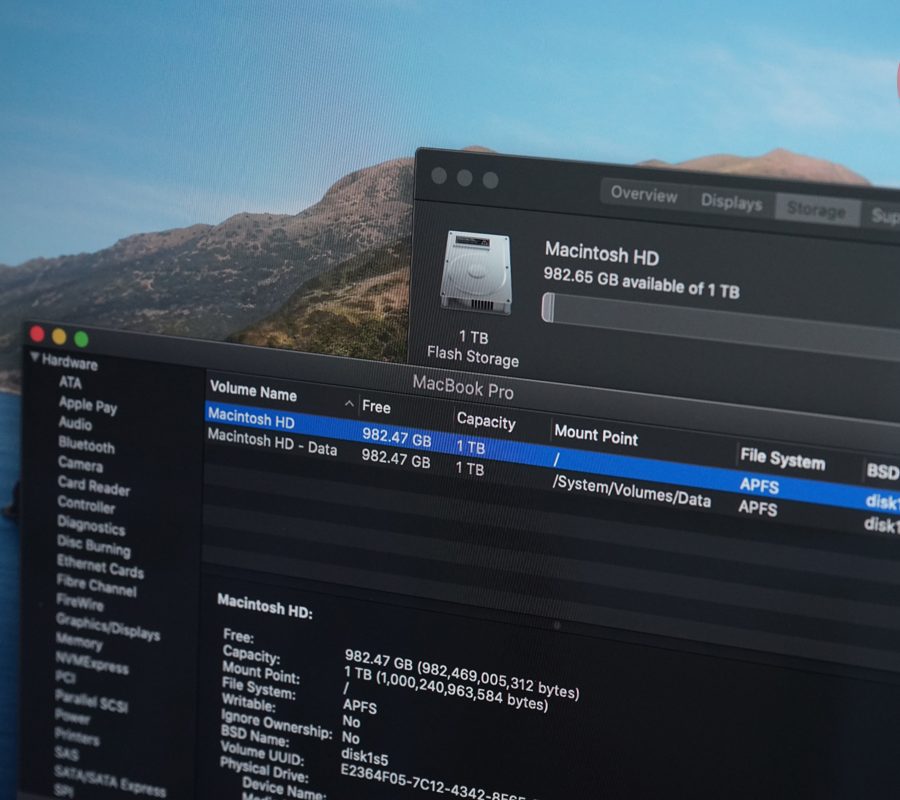Click the 982.47 GB free value in the highlighted row
The image size is (900, 800).
tap(396, 437)
